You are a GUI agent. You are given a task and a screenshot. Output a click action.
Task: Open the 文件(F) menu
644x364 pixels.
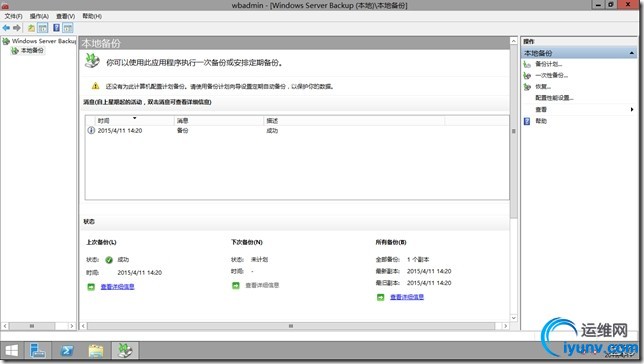[14, 16]
